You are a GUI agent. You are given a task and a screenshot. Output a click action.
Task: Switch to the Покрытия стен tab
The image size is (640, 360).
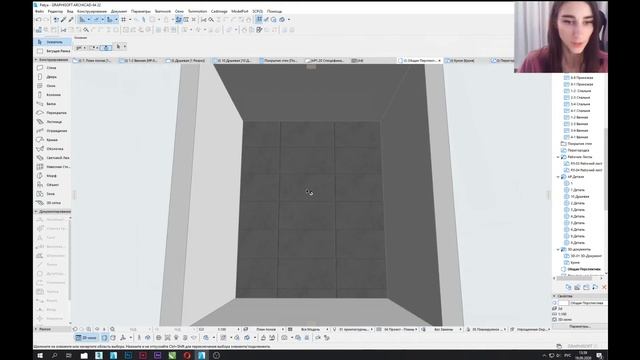click(x=280, y=60)
